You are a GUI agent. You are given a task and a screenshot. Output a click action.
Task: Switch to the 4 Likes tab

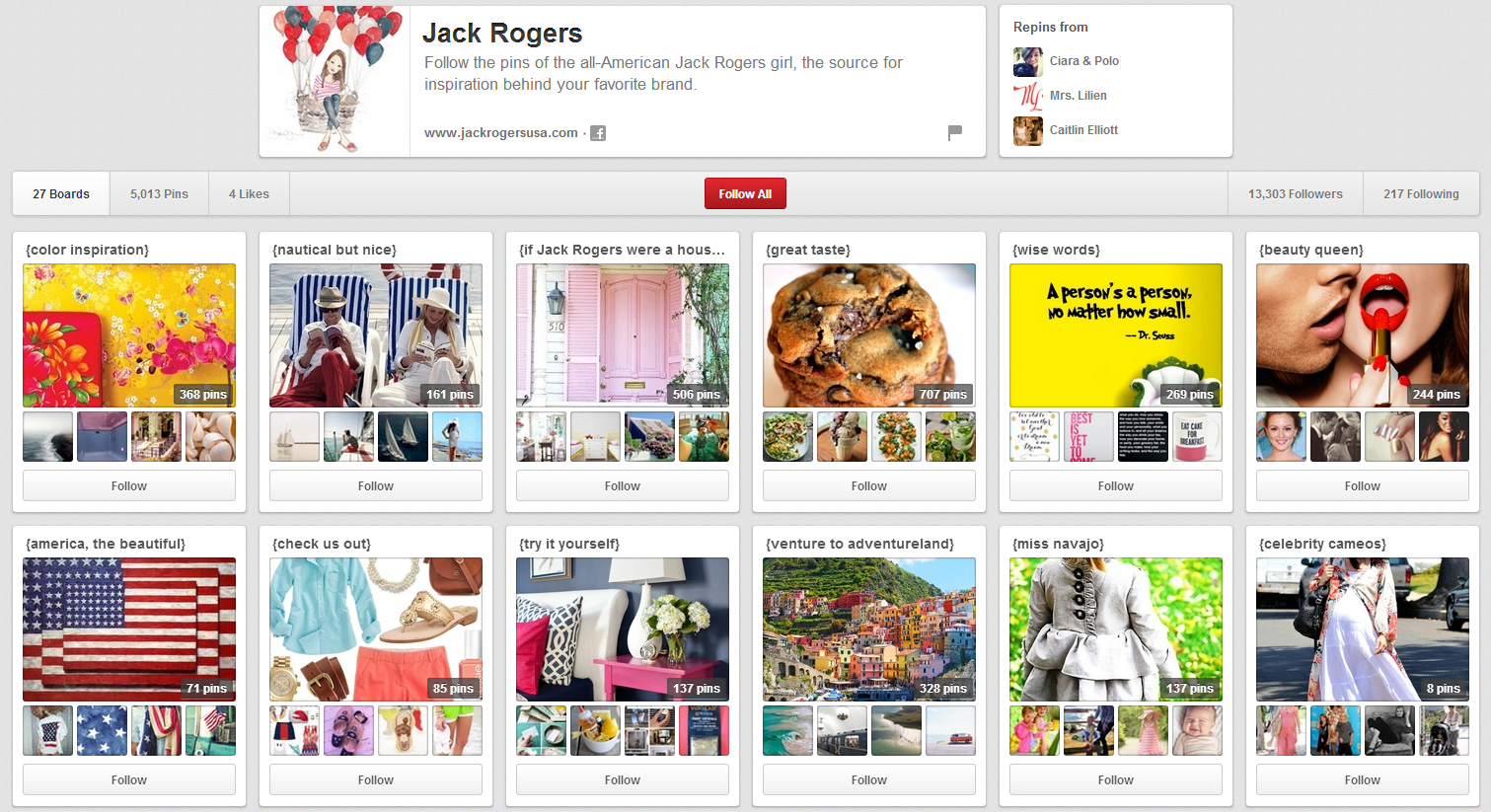click(249, 193)
